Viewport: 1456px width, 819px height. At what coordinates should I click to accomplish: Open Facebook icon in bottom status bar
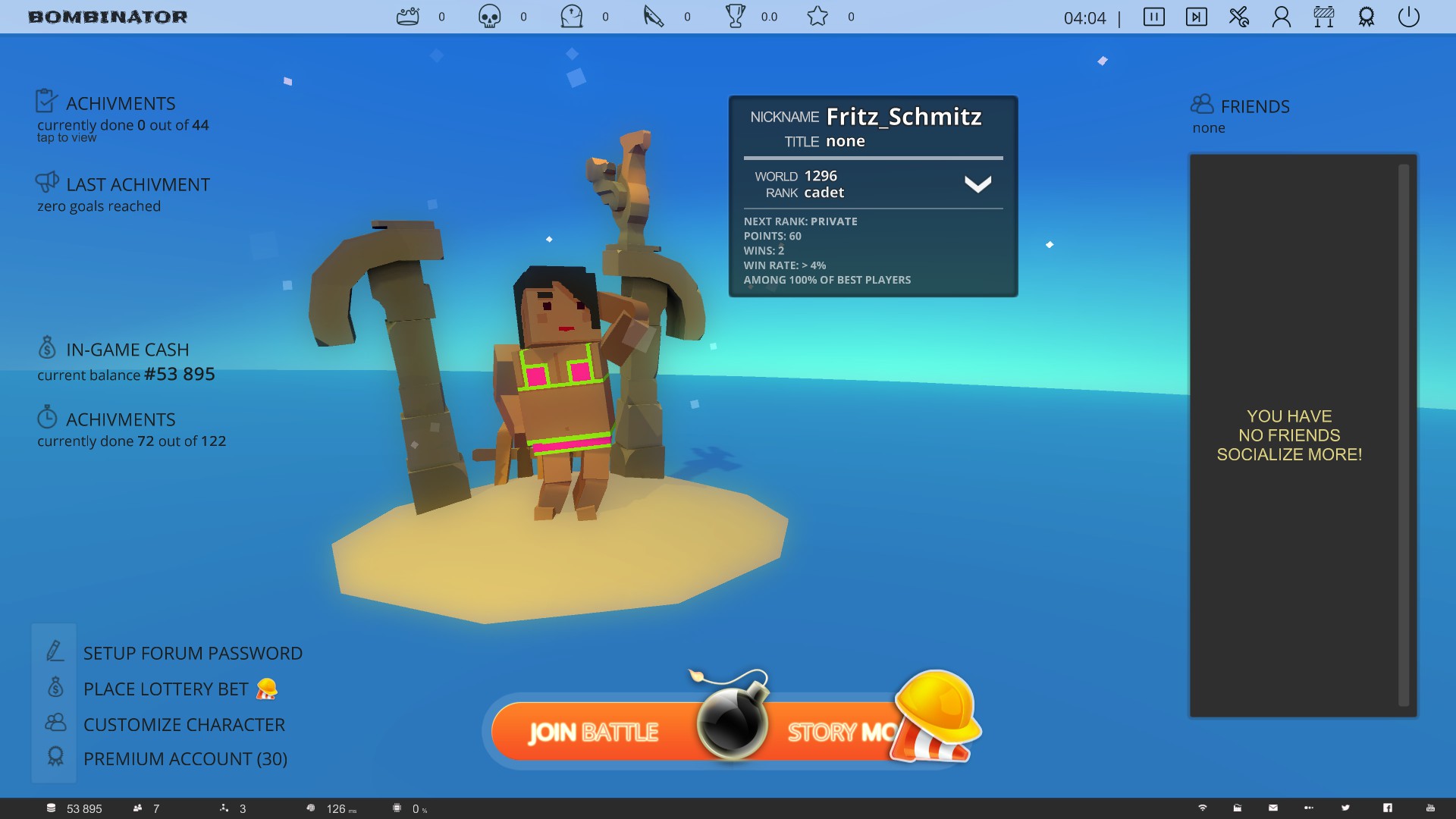[1387, 808]
